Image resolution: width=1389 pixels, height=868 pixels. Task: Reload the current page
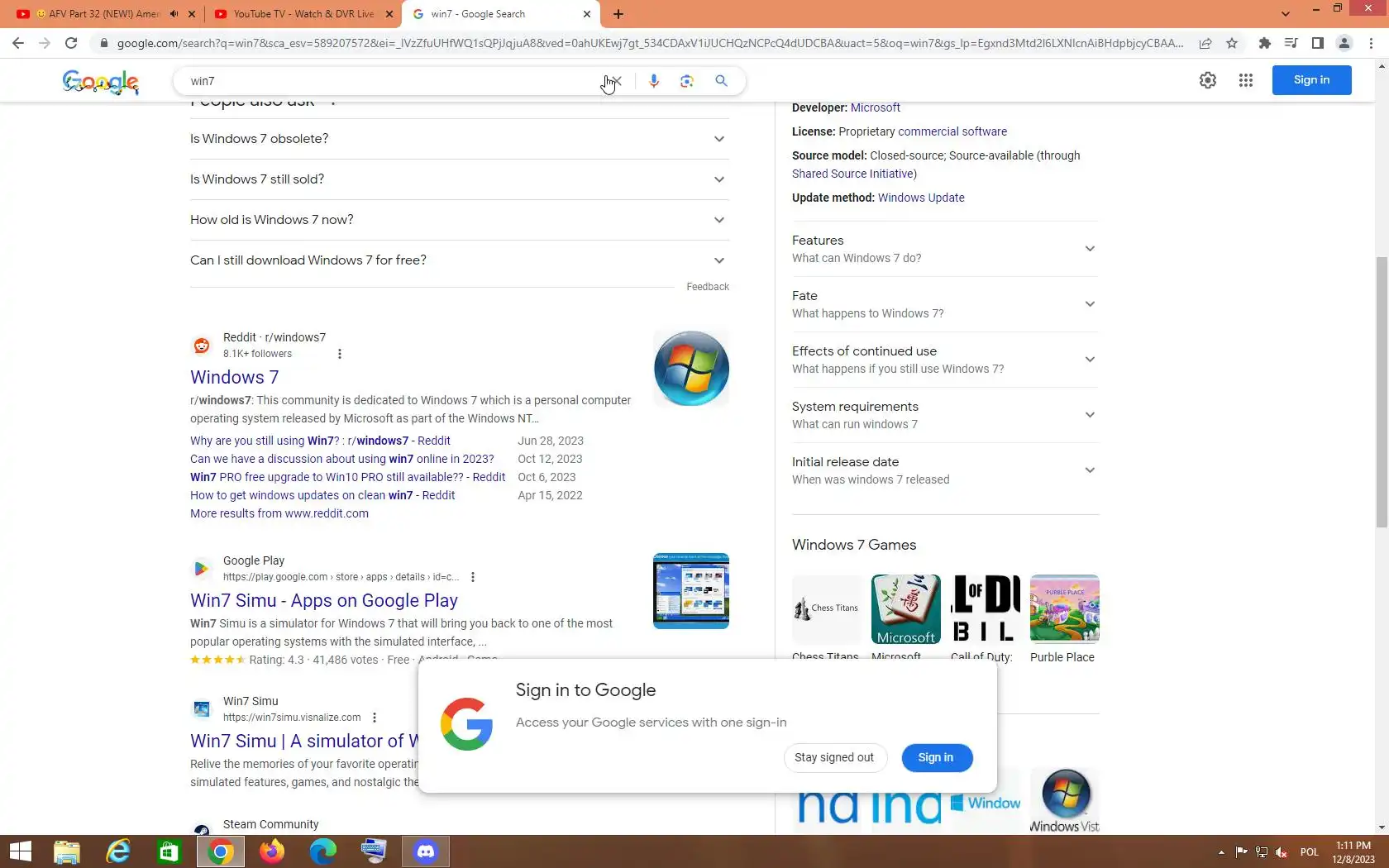(71, 43)
